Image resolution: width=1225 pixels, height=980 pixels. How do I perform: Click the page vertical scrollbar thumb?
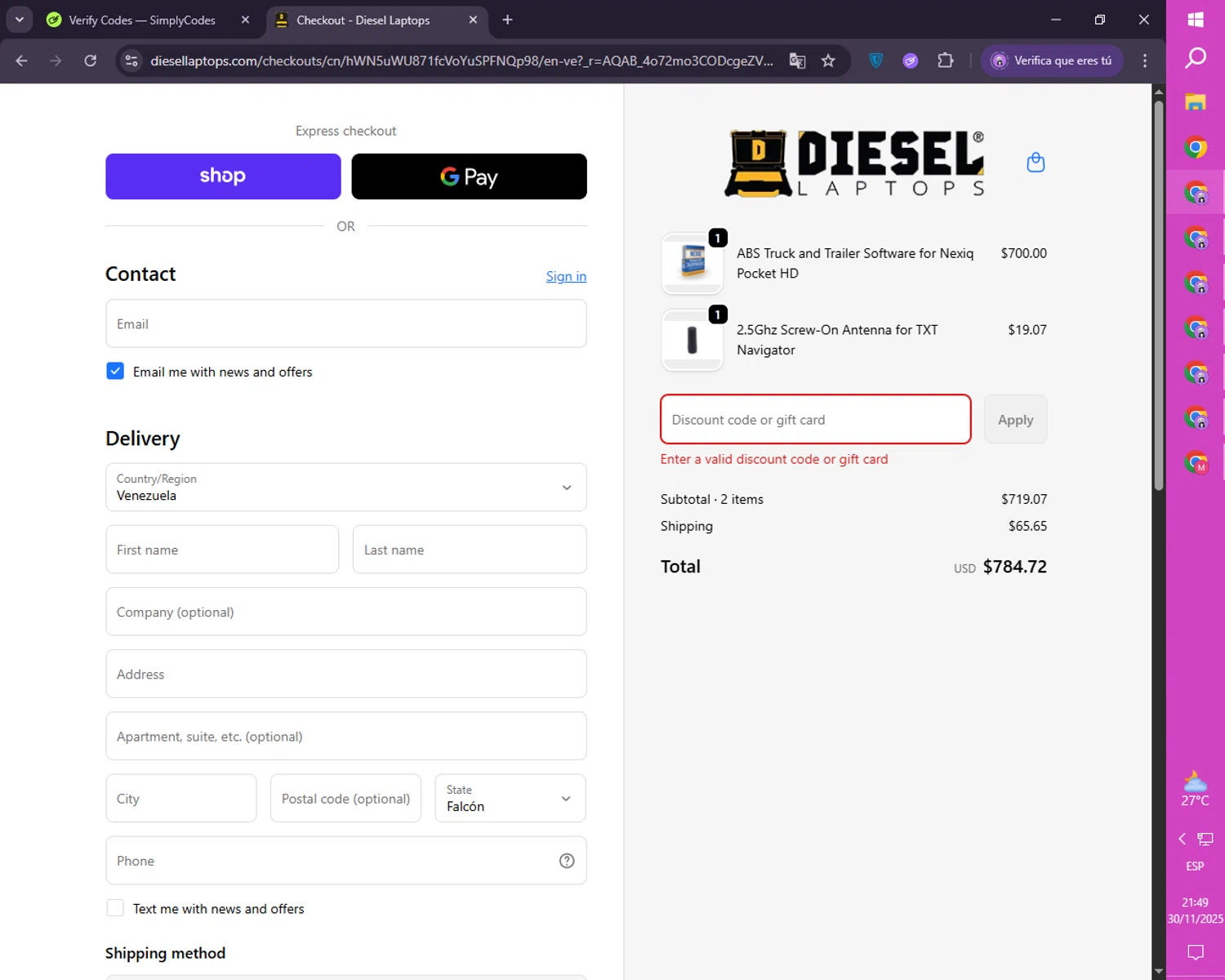1159,294
